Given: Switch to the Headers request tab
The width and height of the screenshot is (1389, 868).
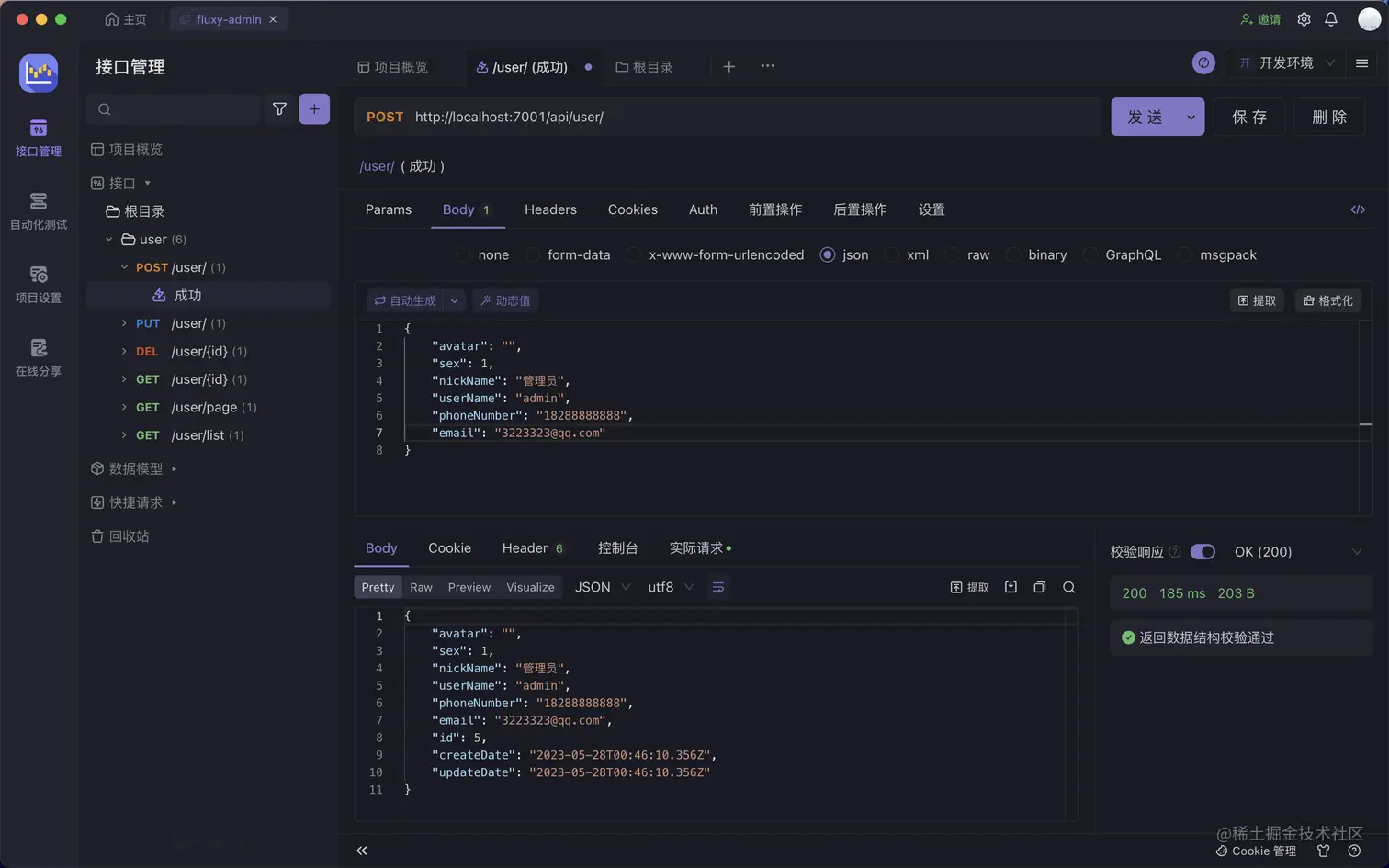Looking at the screenshot, I should [550, 209].
